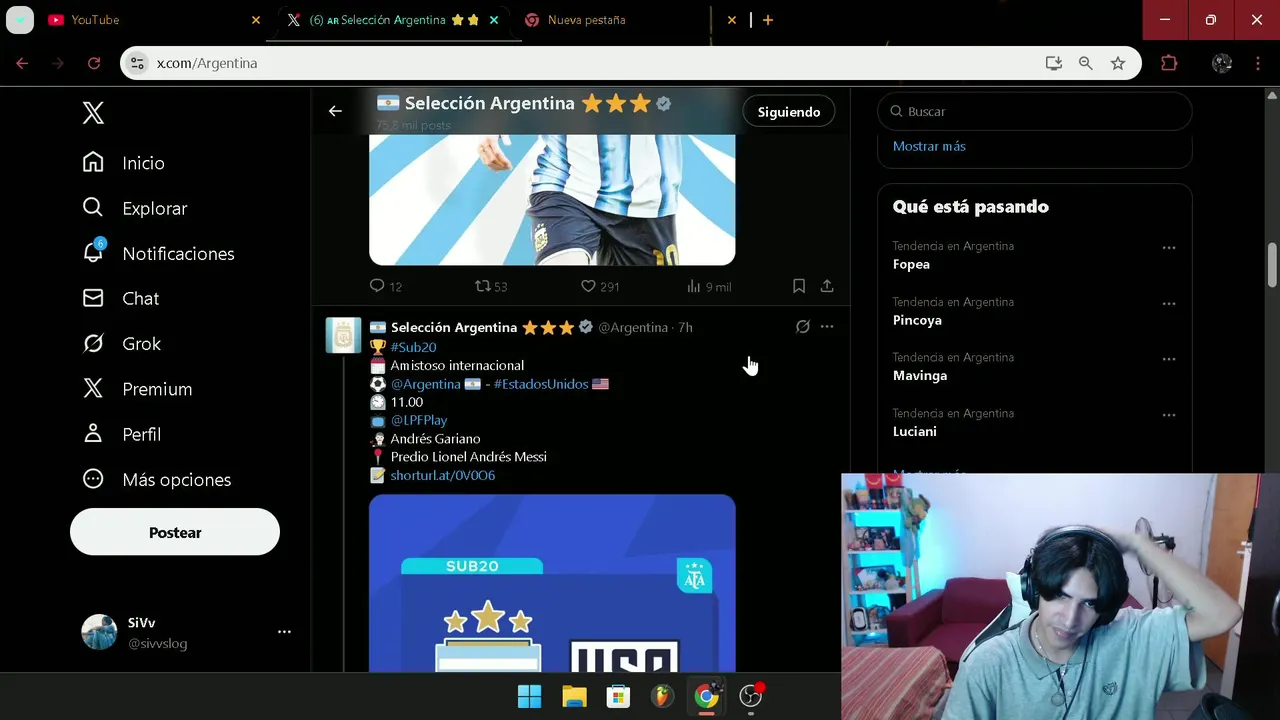The height and width of the screenshot is (720, 1280).
Task: Click the Postear button
Action: (175, 532)
